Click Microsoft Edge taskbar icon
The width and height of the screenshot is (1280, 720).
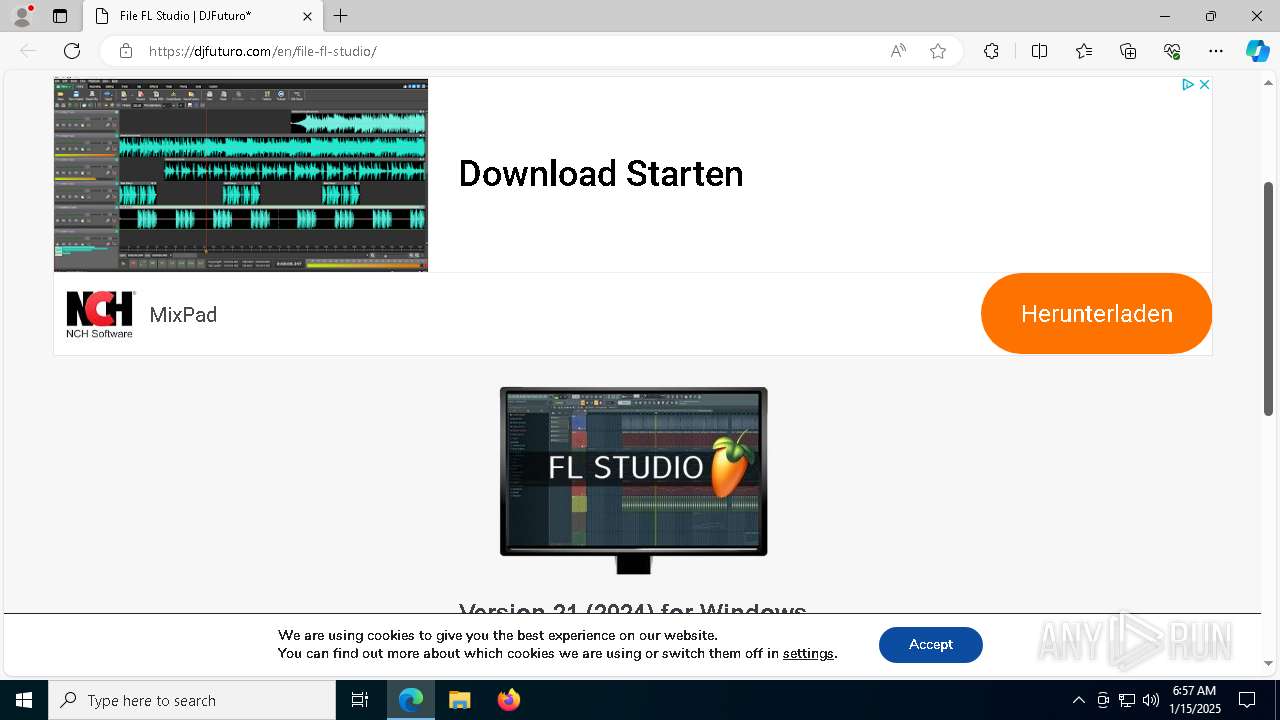pos(411,700)
